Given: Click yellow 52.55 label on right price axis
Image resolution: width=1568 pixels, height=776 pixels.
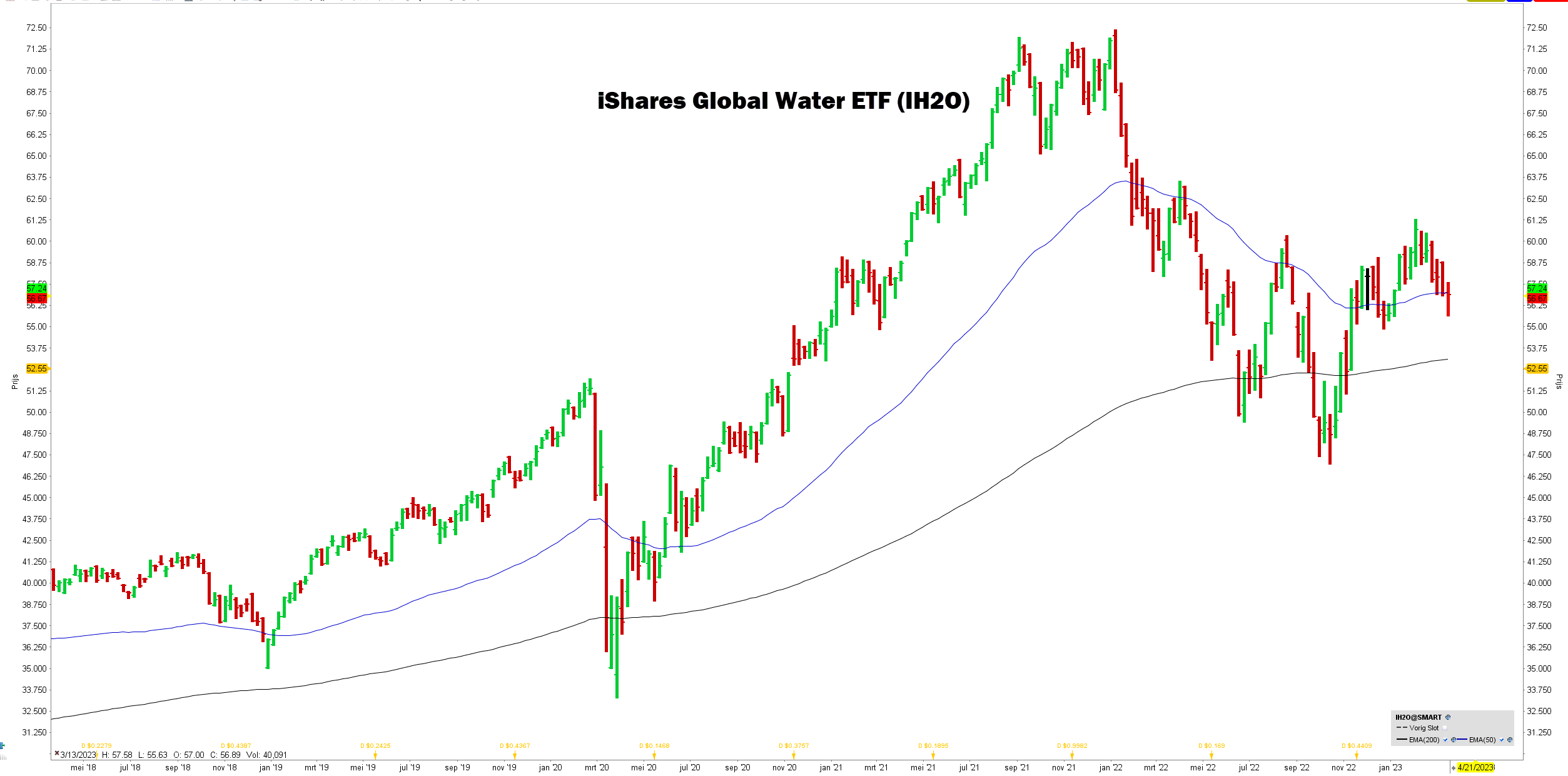Looking at the screenshot, I should point(1537,368).
